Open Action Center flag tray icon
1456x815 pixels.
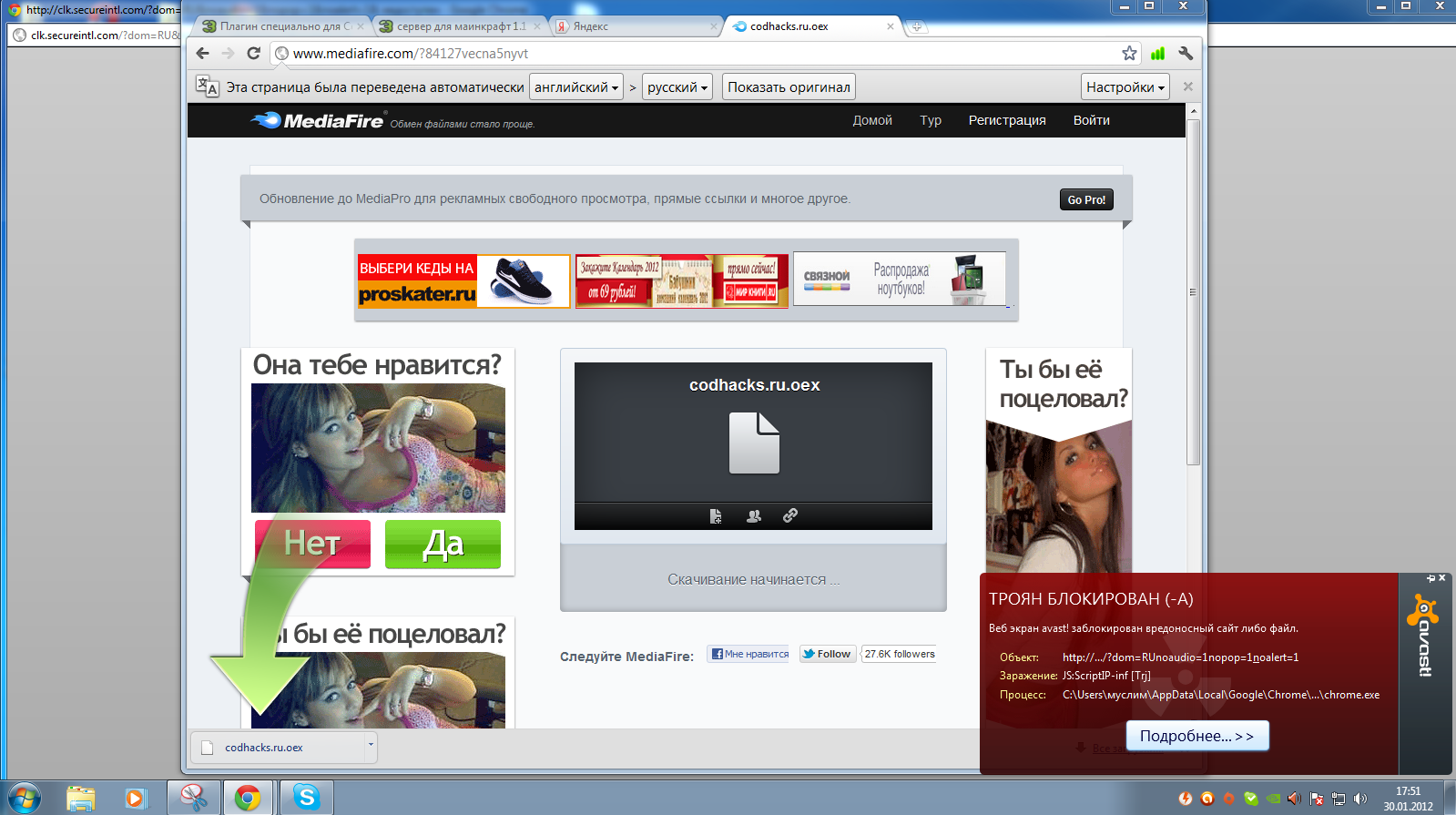click(1317, 799)
